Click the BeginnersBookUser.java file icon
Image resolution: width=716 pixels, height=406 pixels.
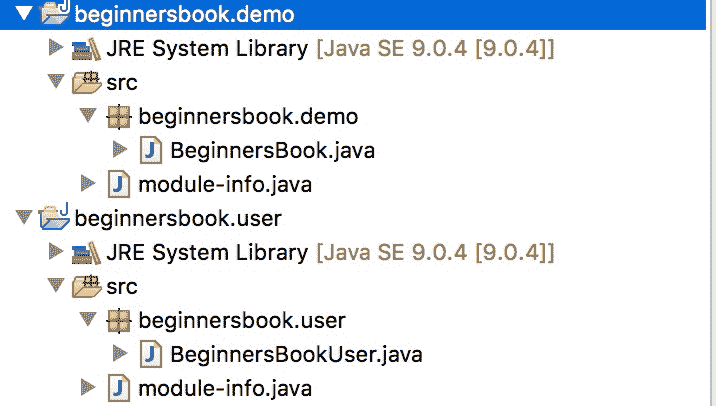(150, 354)
